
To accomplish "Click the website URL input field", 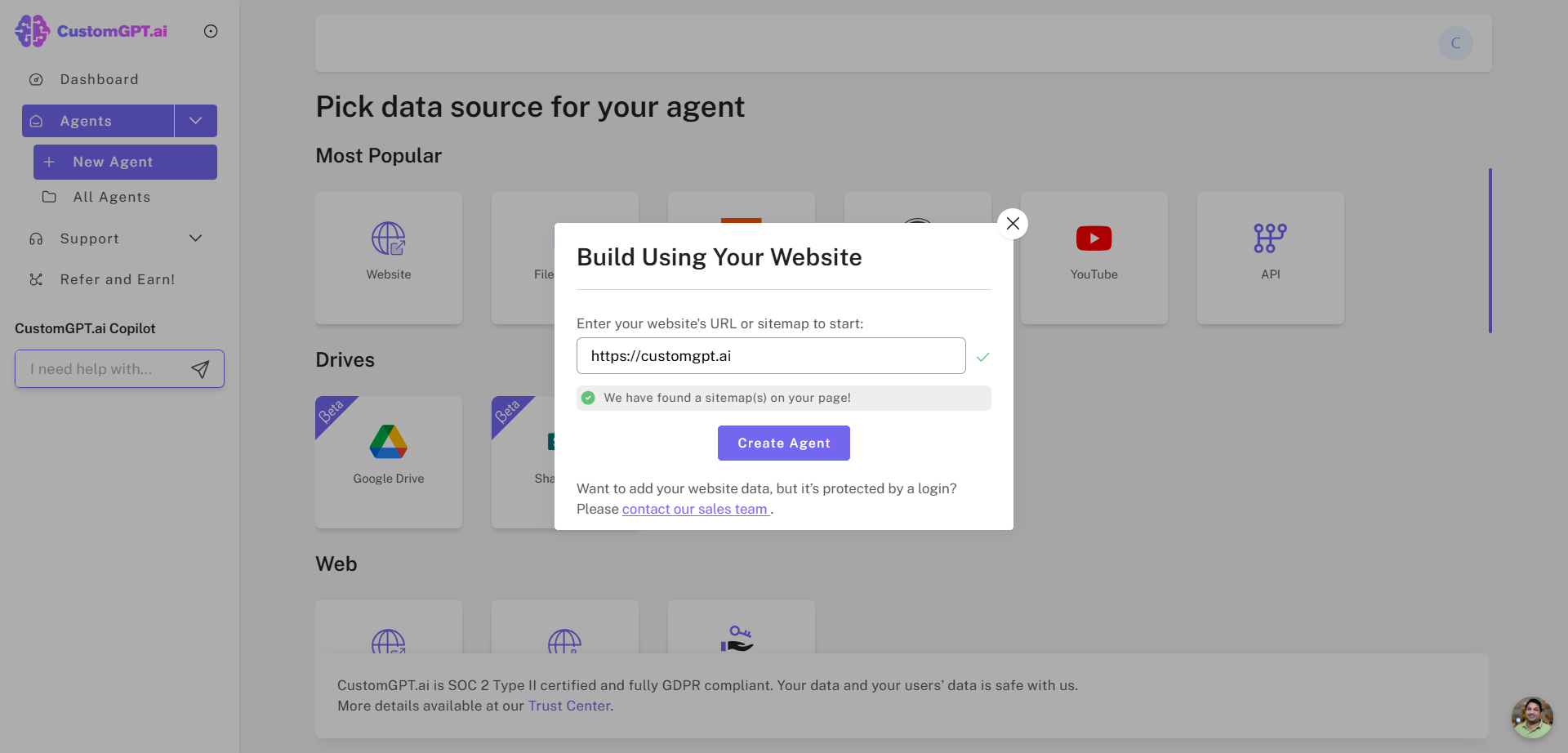I will (771, 356).
